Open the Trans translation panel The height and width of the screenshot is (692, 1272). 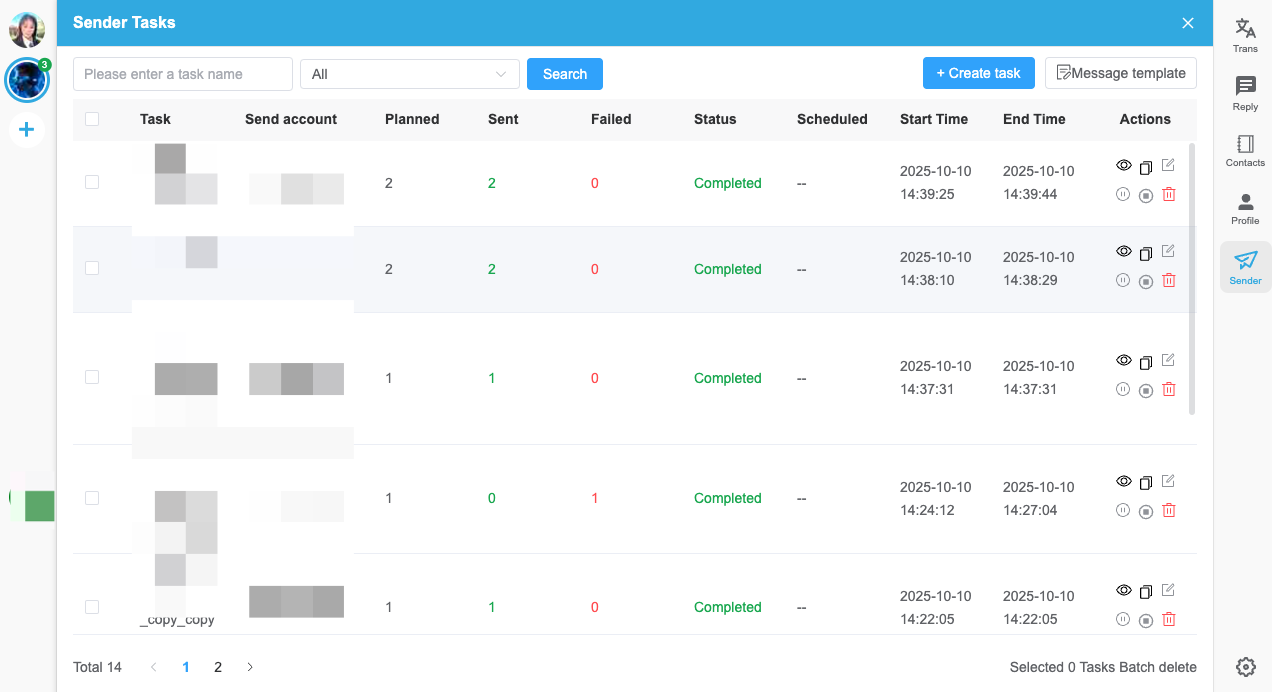[x=1245, y=35]
